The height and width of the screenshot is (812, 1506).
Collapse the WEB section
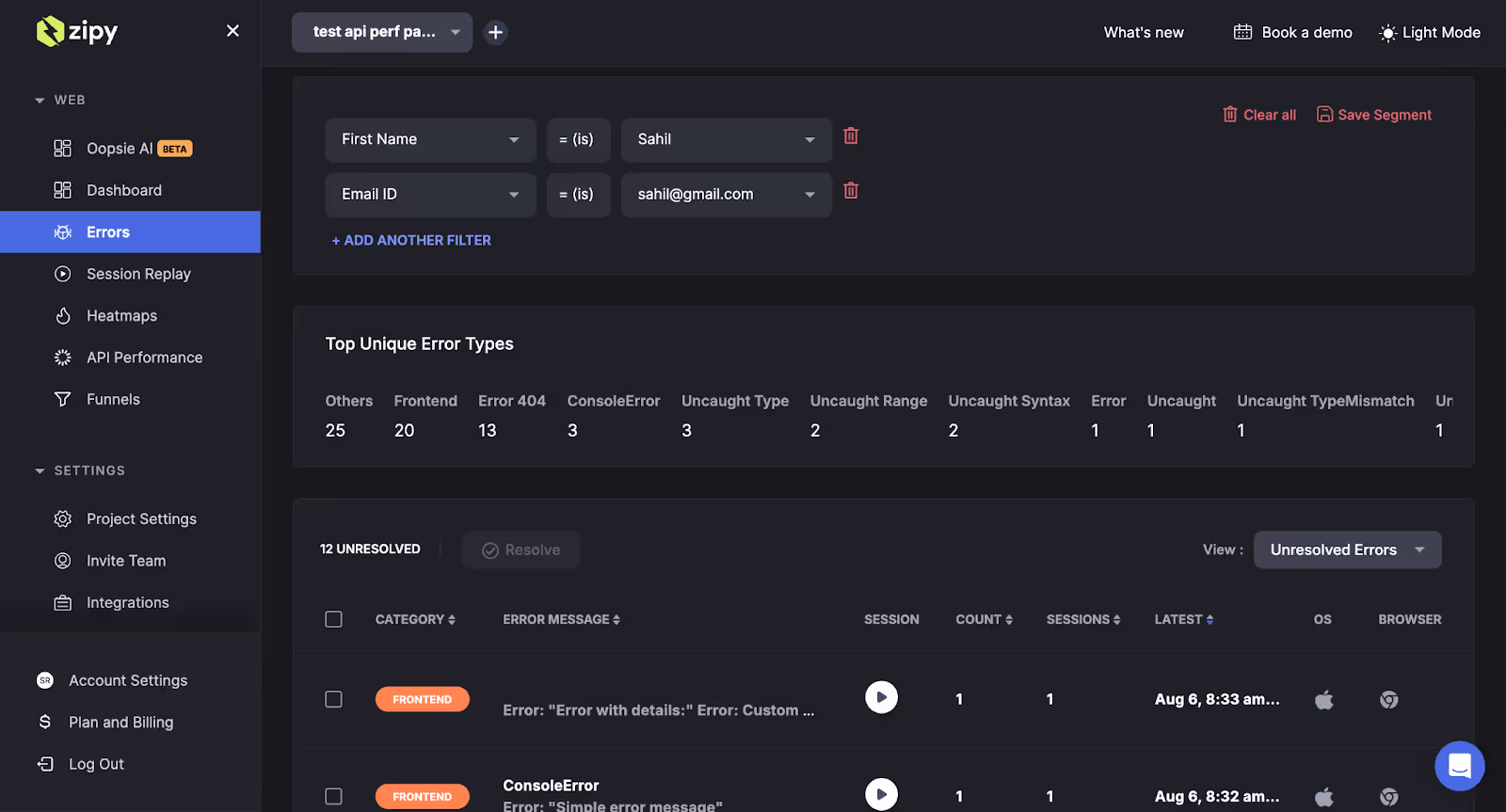tap(60, 100)
